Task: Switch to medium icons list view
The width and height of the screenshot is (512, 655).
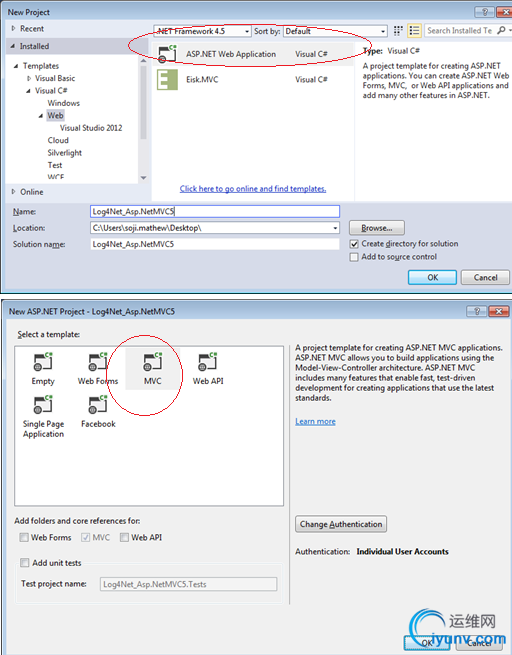Action: [414, 30]
